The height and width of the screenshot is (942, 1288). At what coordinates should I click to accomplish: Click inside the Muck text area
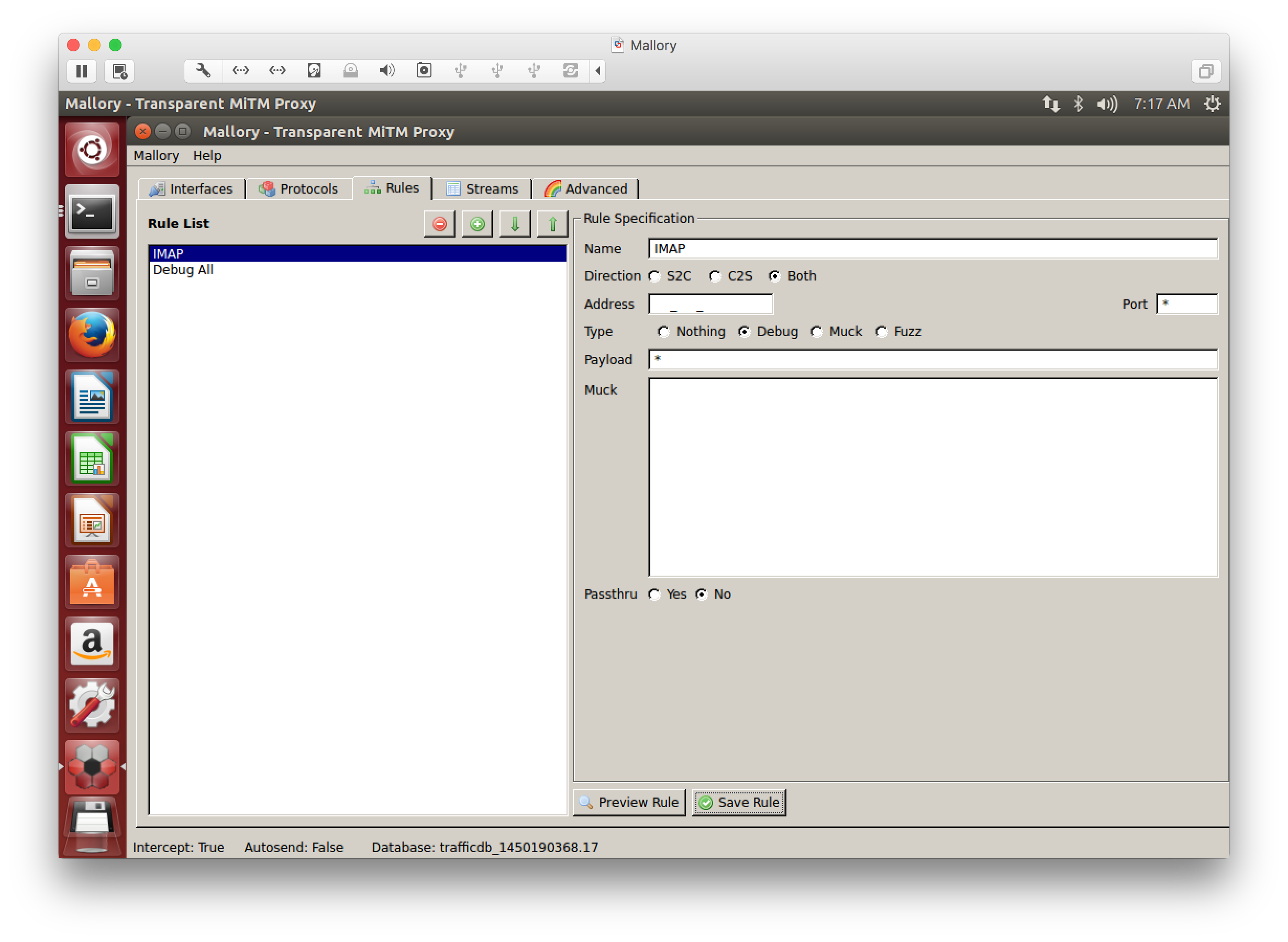coord(932,477)
